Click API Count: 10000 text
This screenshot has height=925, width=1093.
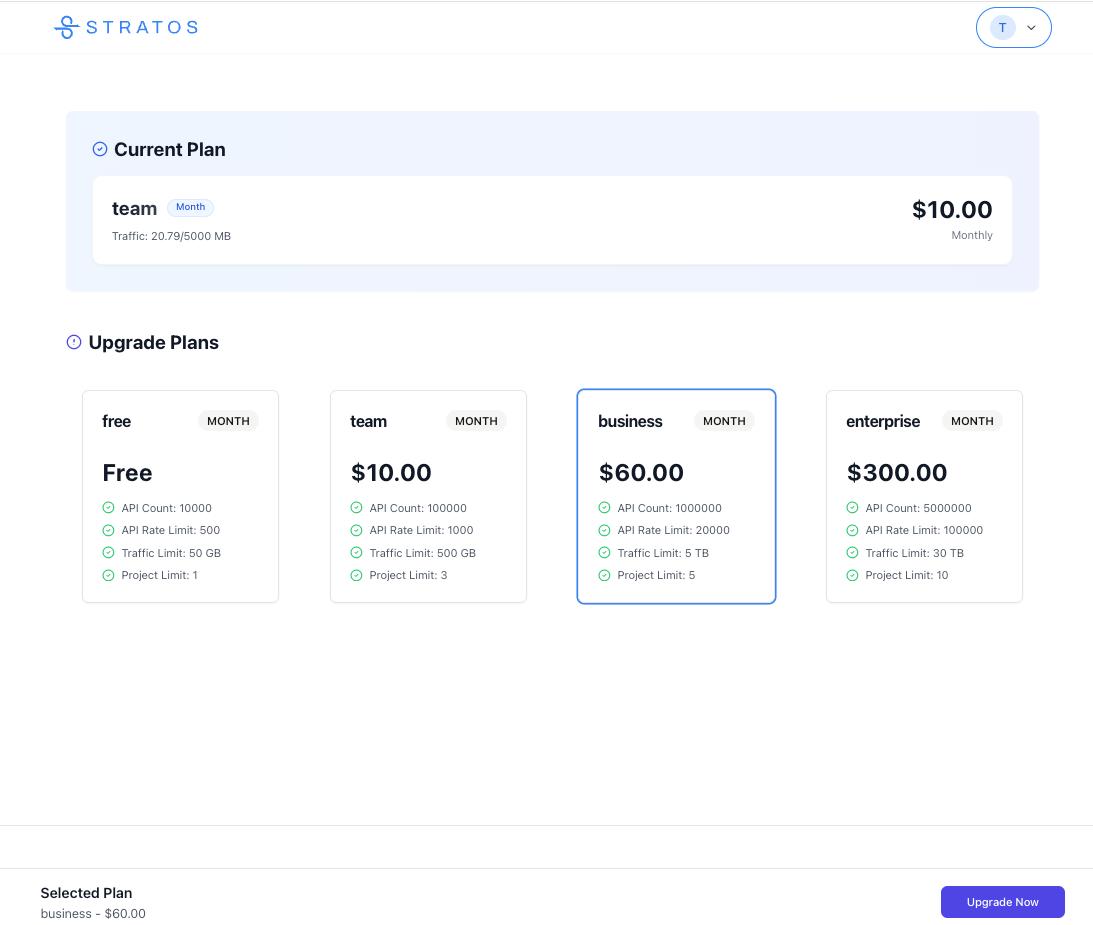[x=167, y=508]
